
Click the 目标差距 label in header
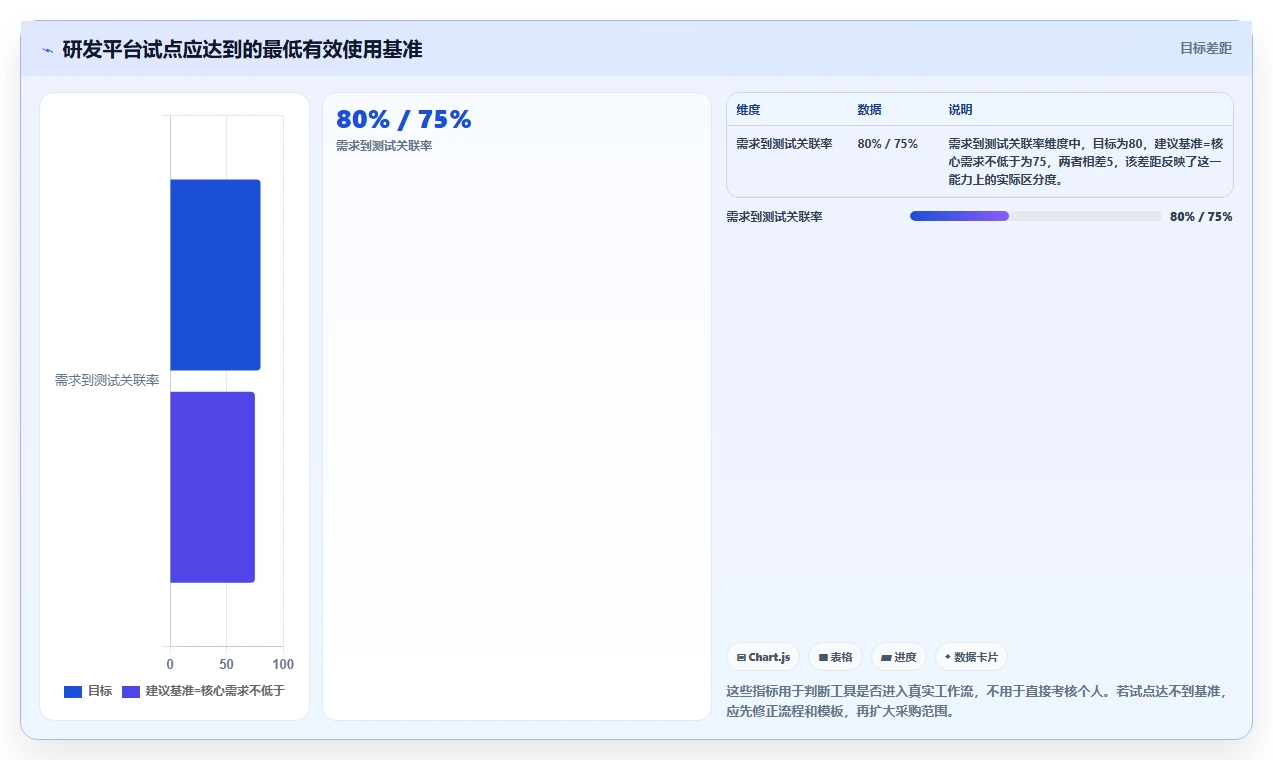1205,48
